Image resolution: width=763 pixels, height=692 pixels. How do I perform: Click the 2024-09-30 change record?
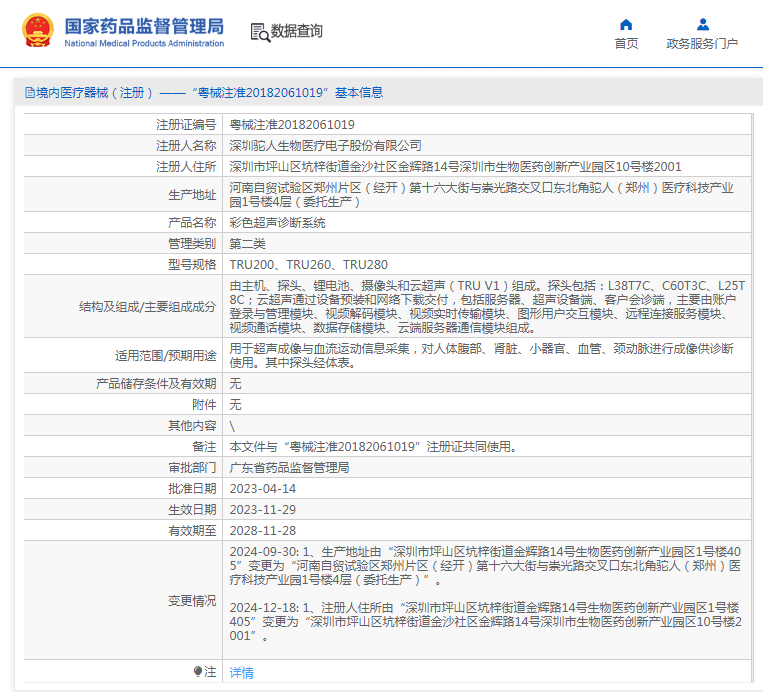click(x=485, y=566)
